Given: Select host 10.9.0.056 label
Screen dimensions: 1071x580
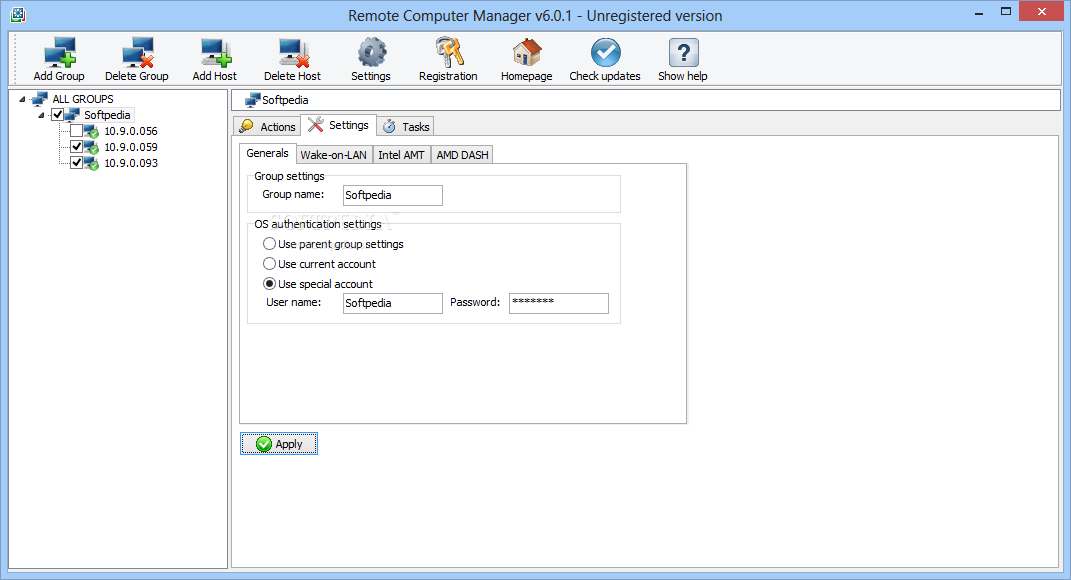Looking at the screenshot, I should point(131,131).
